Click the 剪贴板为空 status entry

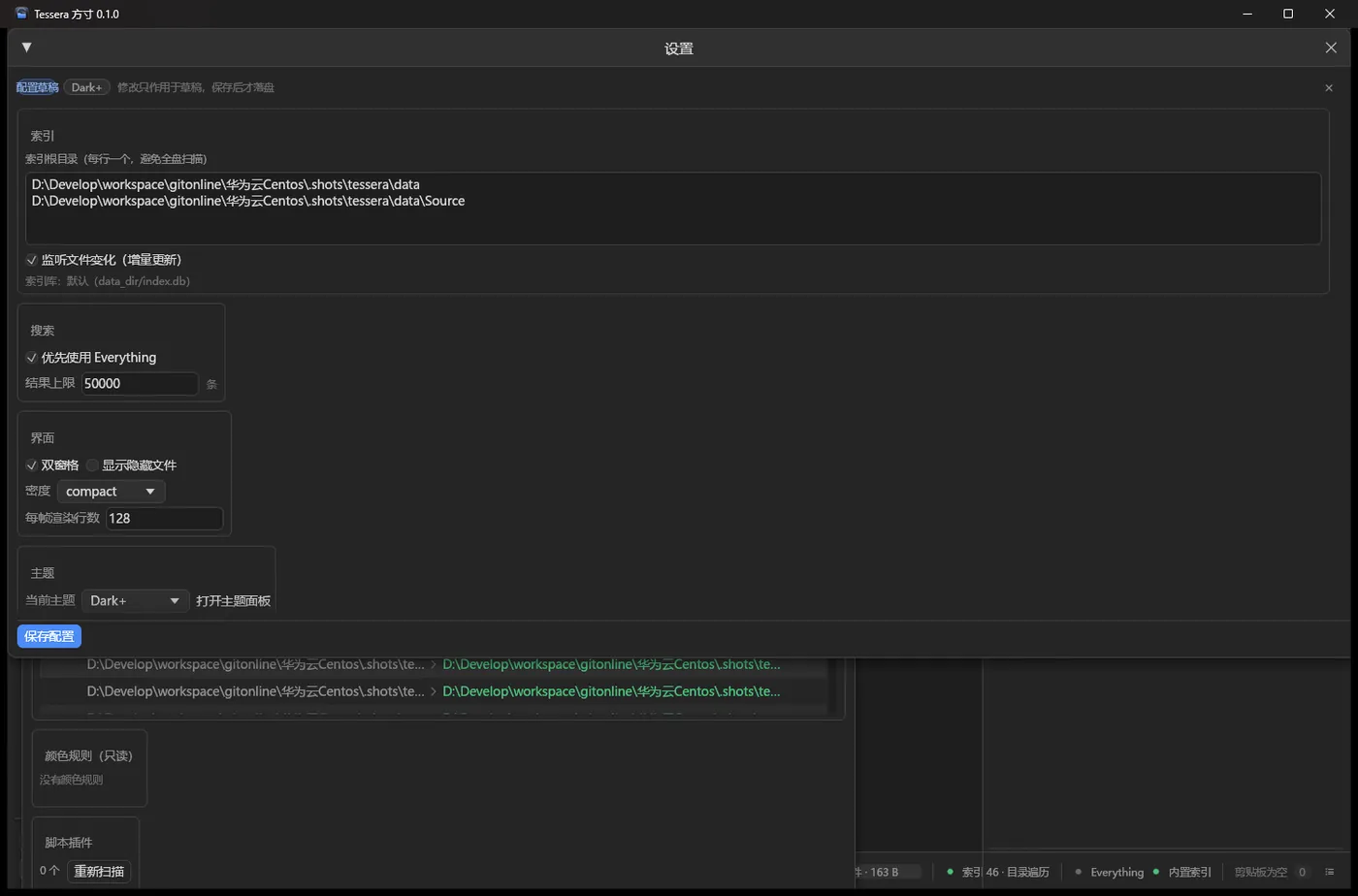[x=1261, y=873]
